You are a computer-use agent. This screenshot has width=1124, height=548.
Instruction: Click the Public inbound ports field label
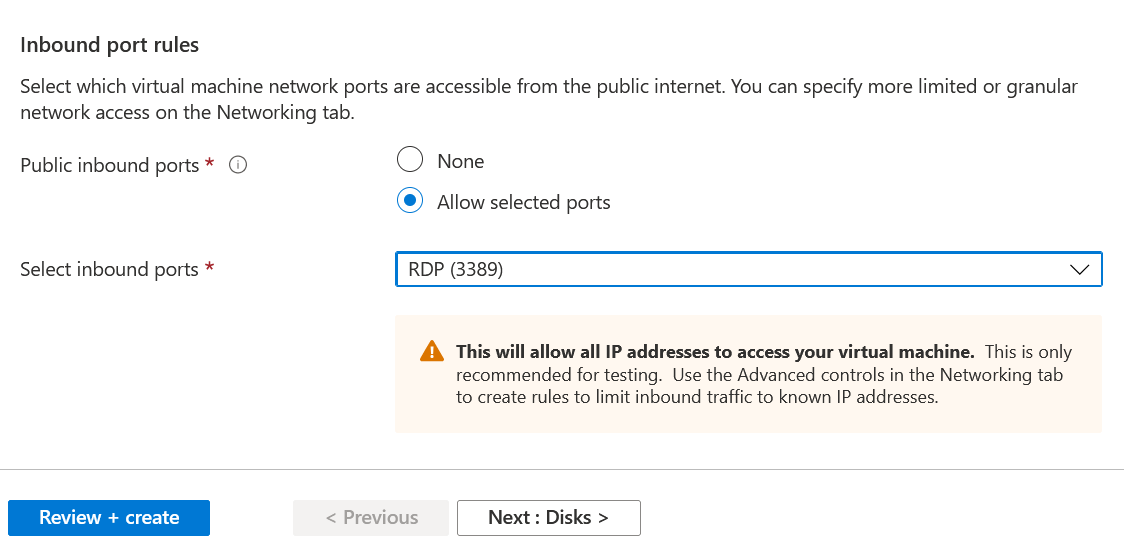click(x=110, y=166)
